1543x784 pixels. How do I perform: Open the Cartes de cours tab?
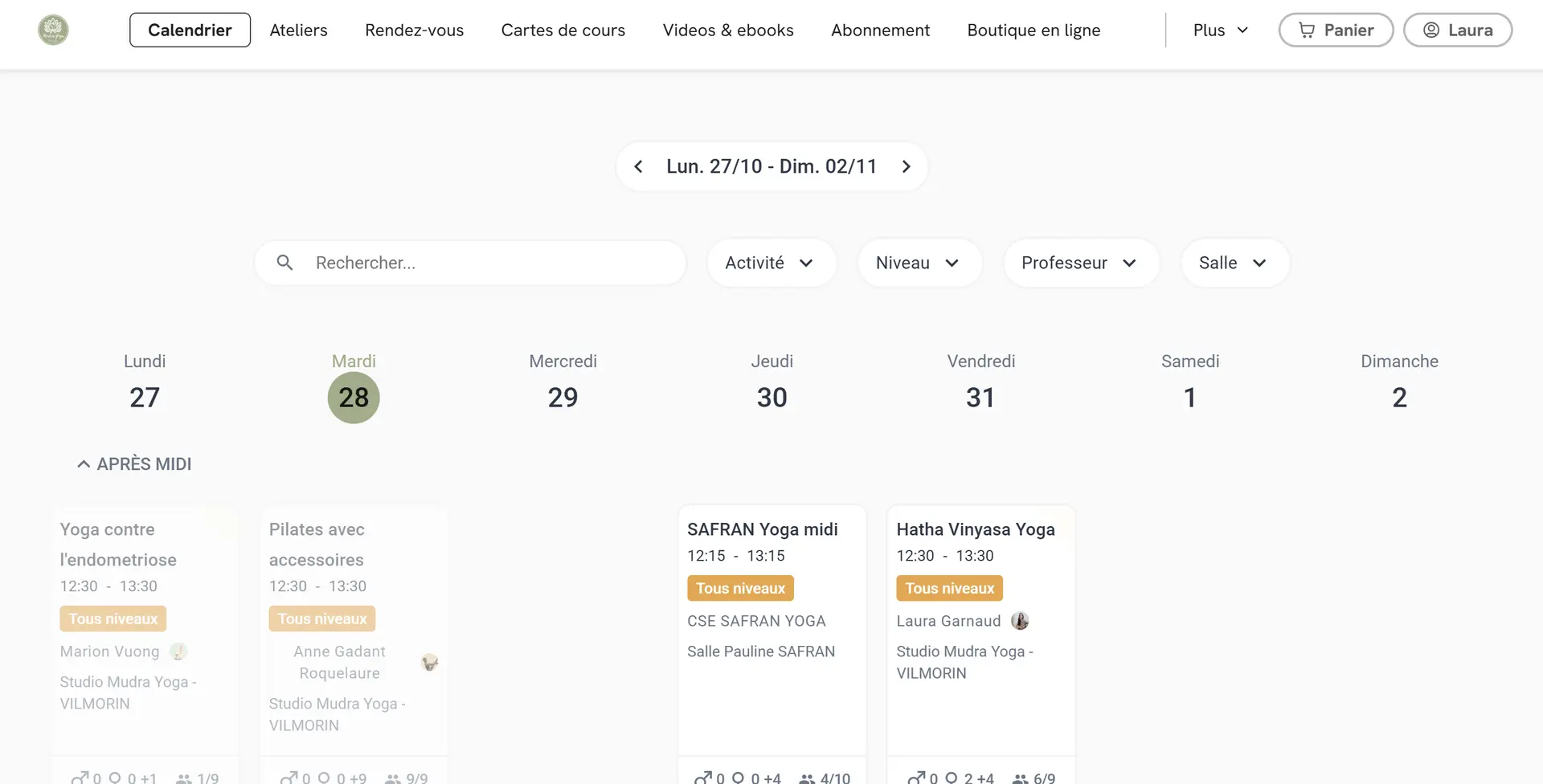[x=563, y=31]
